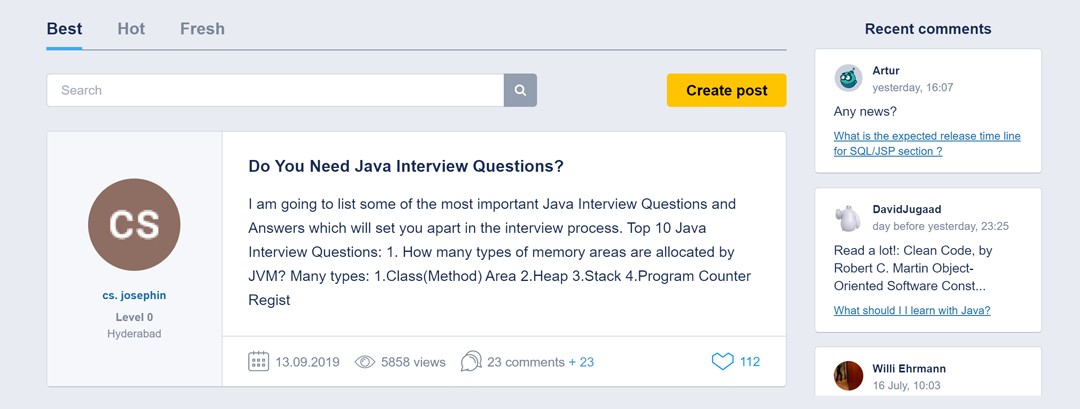The width and height of the screenshot is (1080, 409).
Task: Click the '+ 23' new comments link
Action: coord(581,362)
